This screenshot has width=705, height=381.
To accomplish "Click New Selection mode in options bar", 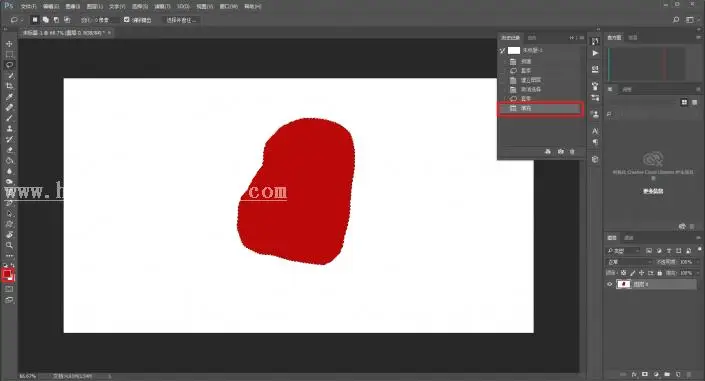I will pos(35,20).
